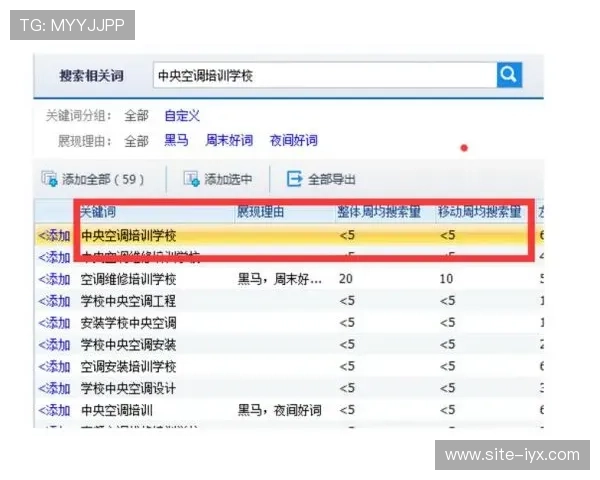Select row text 中央空调培训学校
The width and height of the screenshot is (600, 480).
pyautogui.click(x=129, y=235)
